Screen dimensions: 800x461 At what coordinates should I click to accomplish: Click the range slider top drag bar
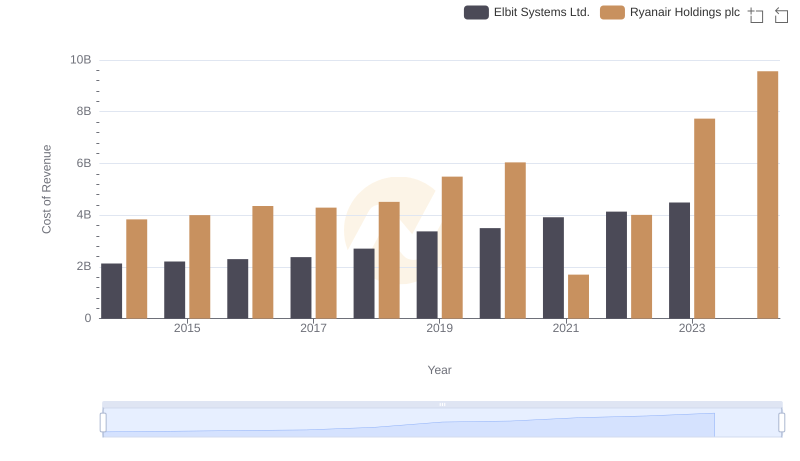point(442,404)
